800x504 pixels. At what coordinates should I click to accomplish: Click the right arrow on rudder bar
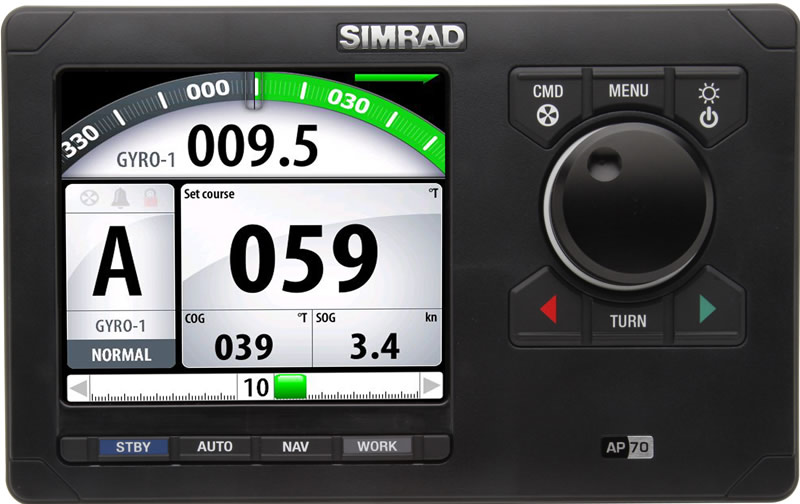[x=431, y=387]
